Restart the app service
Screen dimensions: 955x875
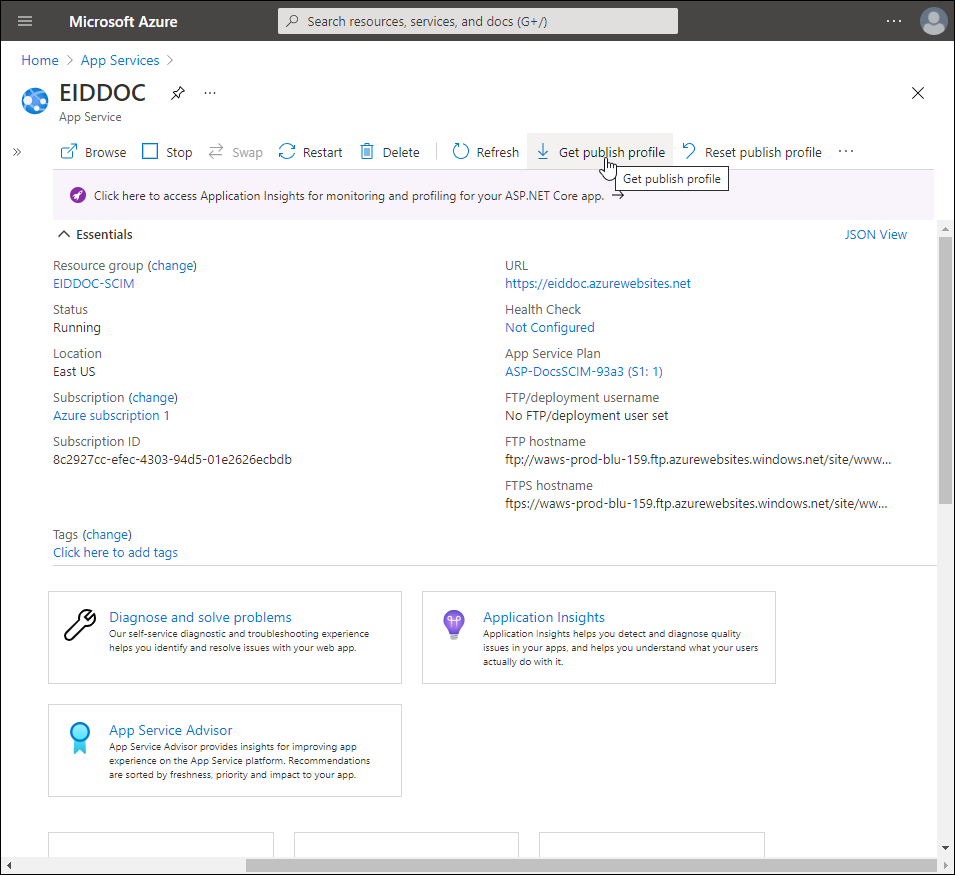[x=310, y=152]
